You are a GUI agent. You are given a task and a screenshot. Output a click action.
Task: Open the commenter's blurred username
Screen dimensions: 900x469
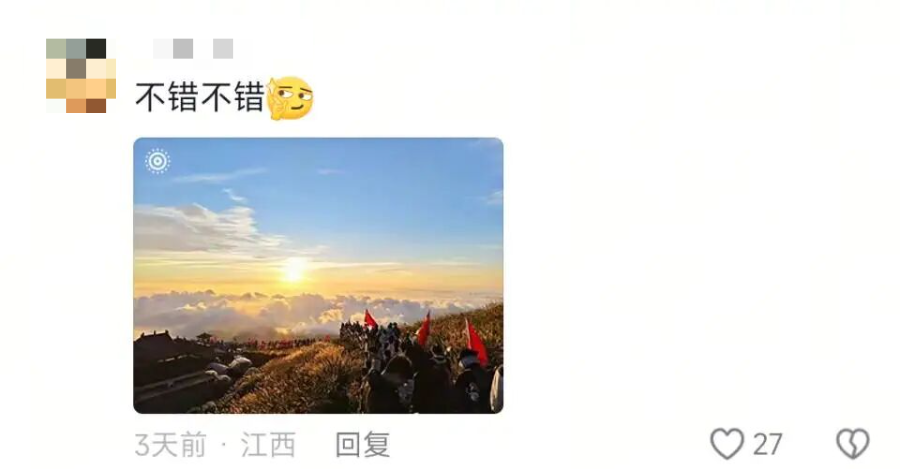coord(193,49)
